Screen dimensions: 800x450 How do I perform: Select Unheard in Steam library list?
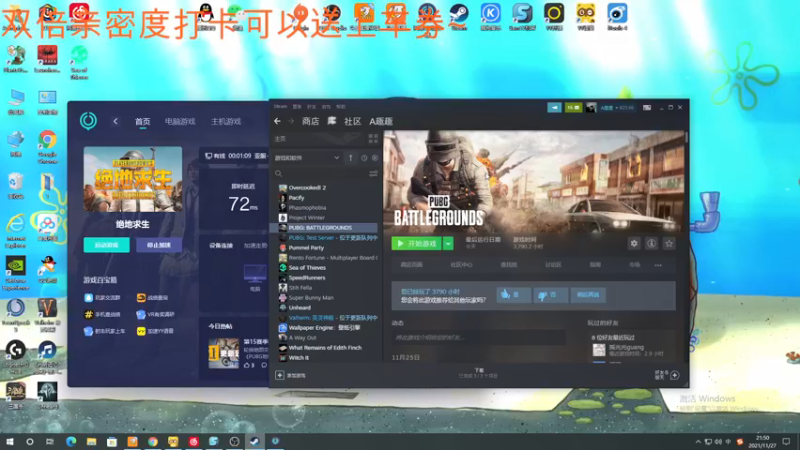299,308
